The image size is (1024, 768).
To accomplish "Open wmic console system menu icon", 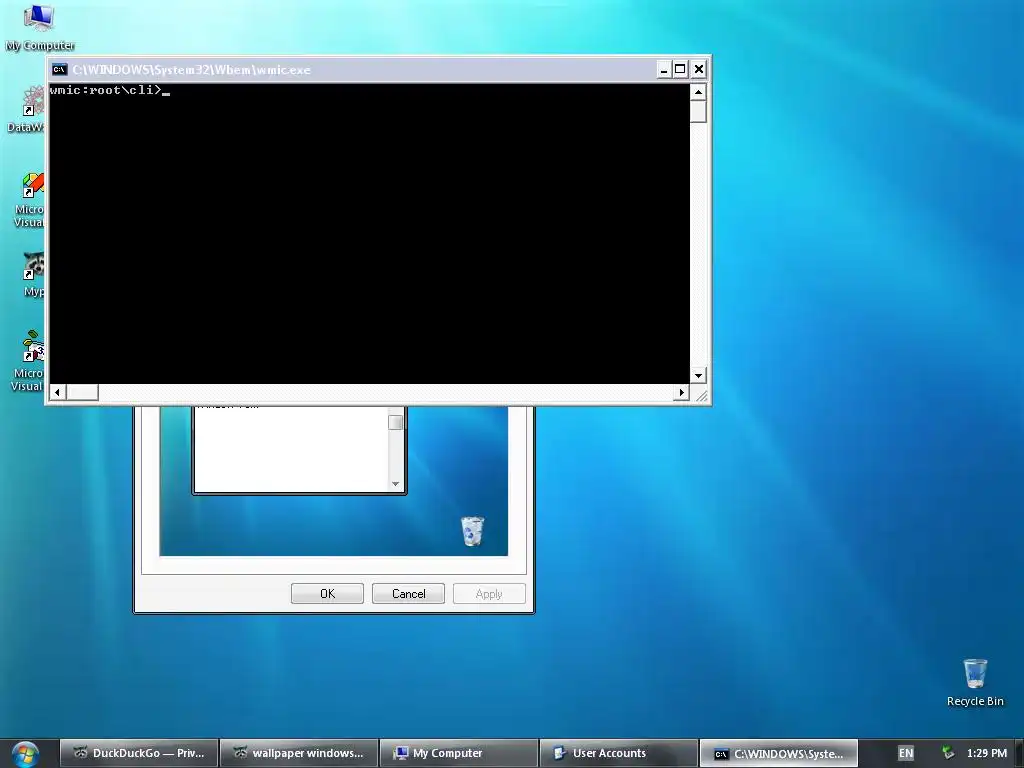I will 59,69.
